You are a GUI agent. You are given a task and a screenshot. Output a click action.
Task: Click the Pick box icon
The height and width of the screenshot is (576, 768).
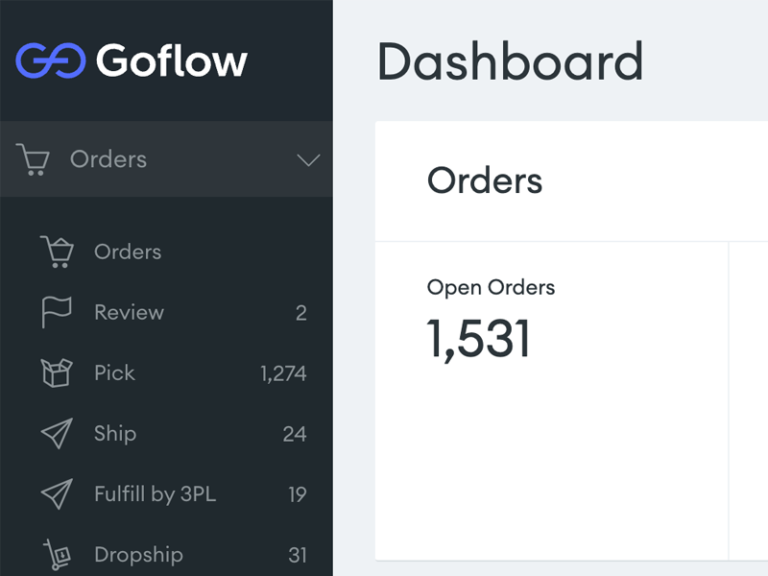pyautogui.click(x=56, y=373)
